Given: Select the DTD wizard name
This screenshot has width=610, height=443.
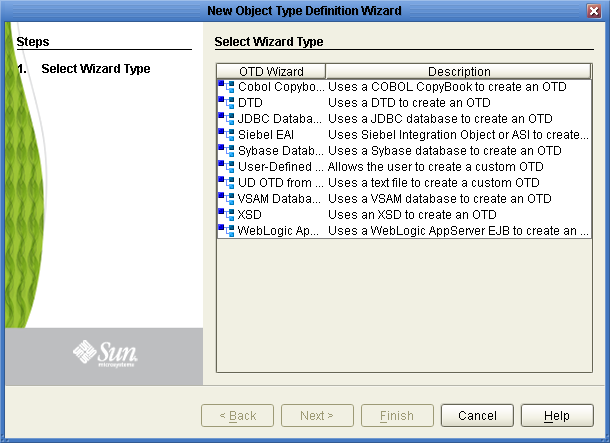Looking at the screenshot, I should [x=250, y=103].
